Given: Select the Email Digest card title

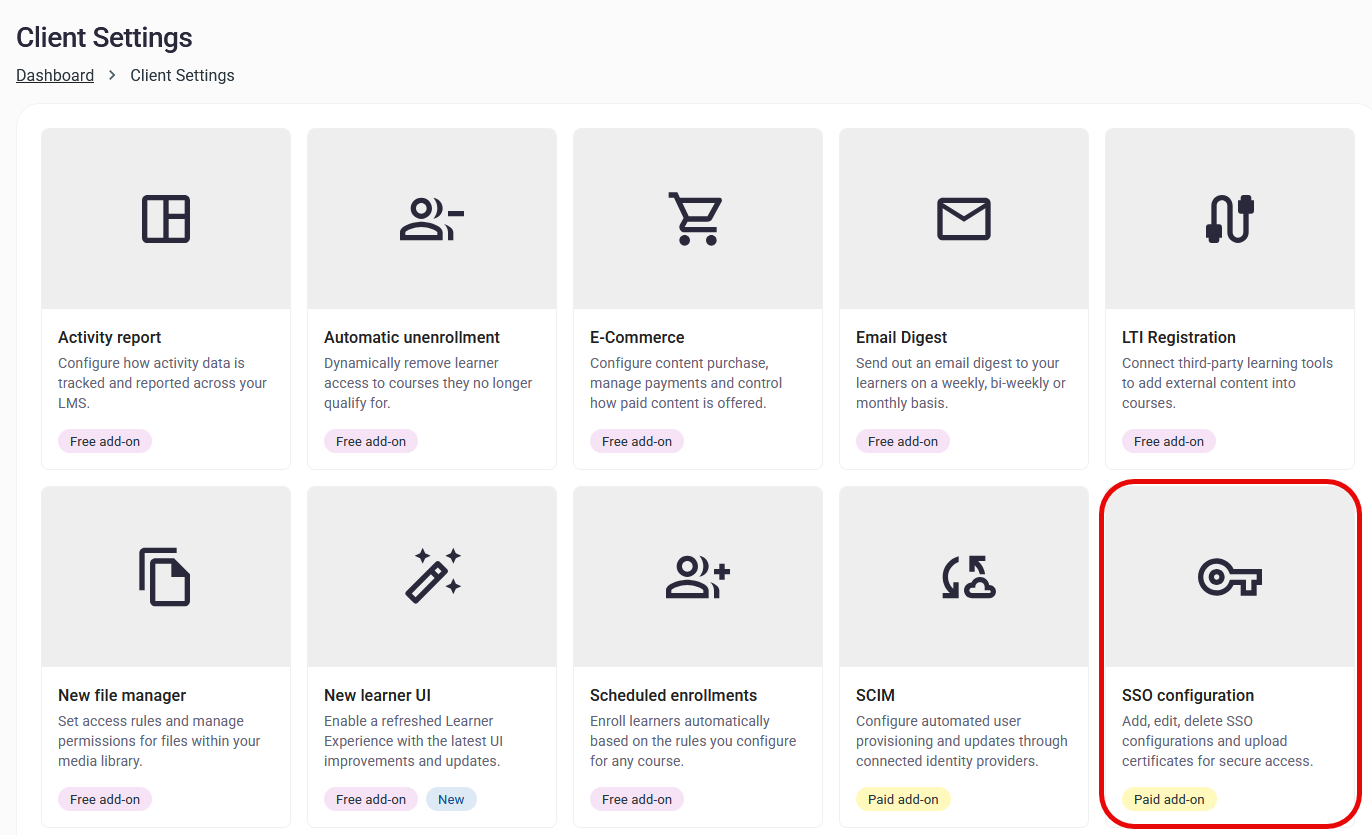Looking at the screenshot, I should pos(901,338).
